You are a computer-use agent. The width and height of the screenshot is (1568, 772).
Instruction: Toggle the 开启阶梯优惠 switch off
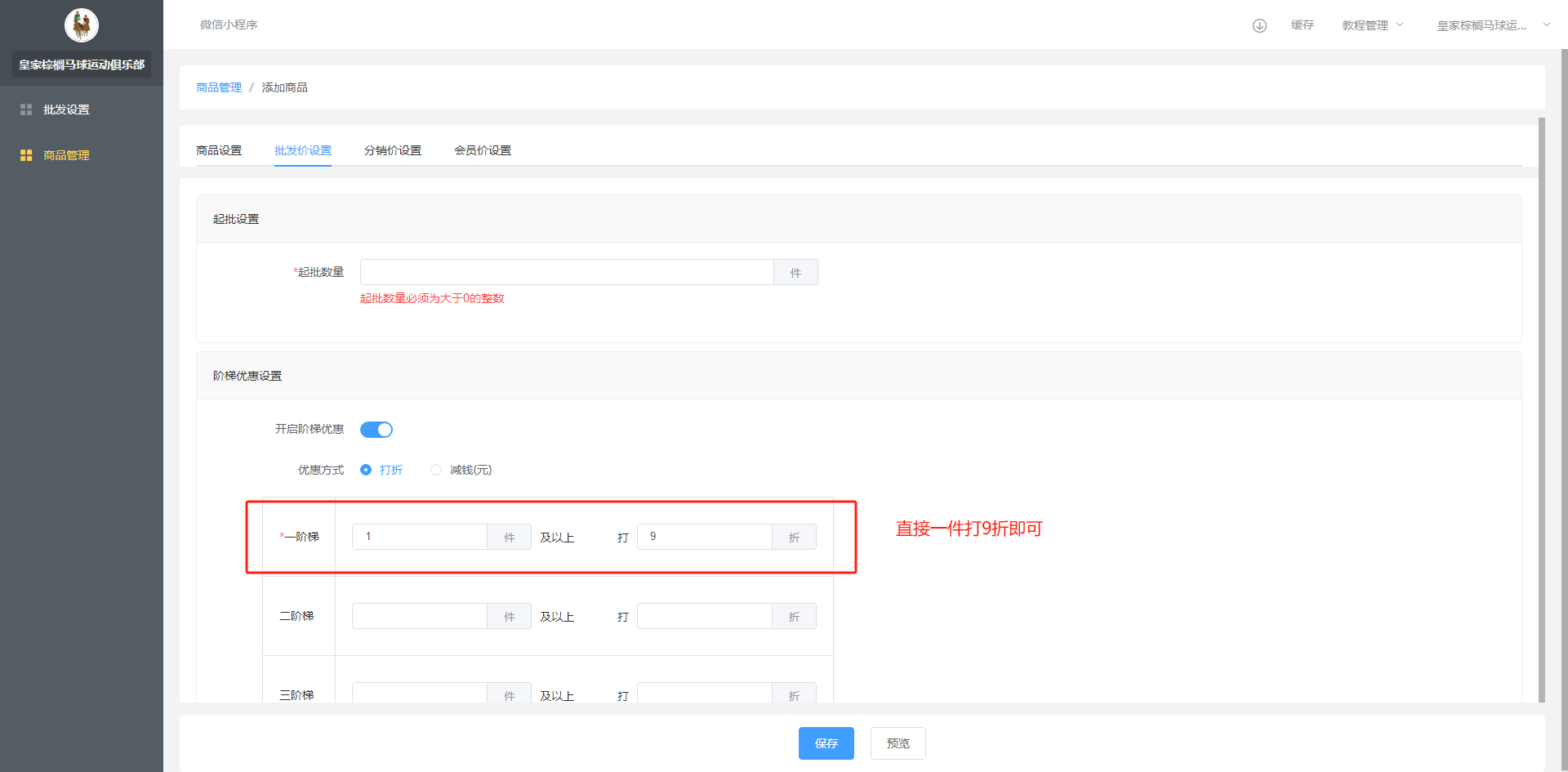coord(376,430)
